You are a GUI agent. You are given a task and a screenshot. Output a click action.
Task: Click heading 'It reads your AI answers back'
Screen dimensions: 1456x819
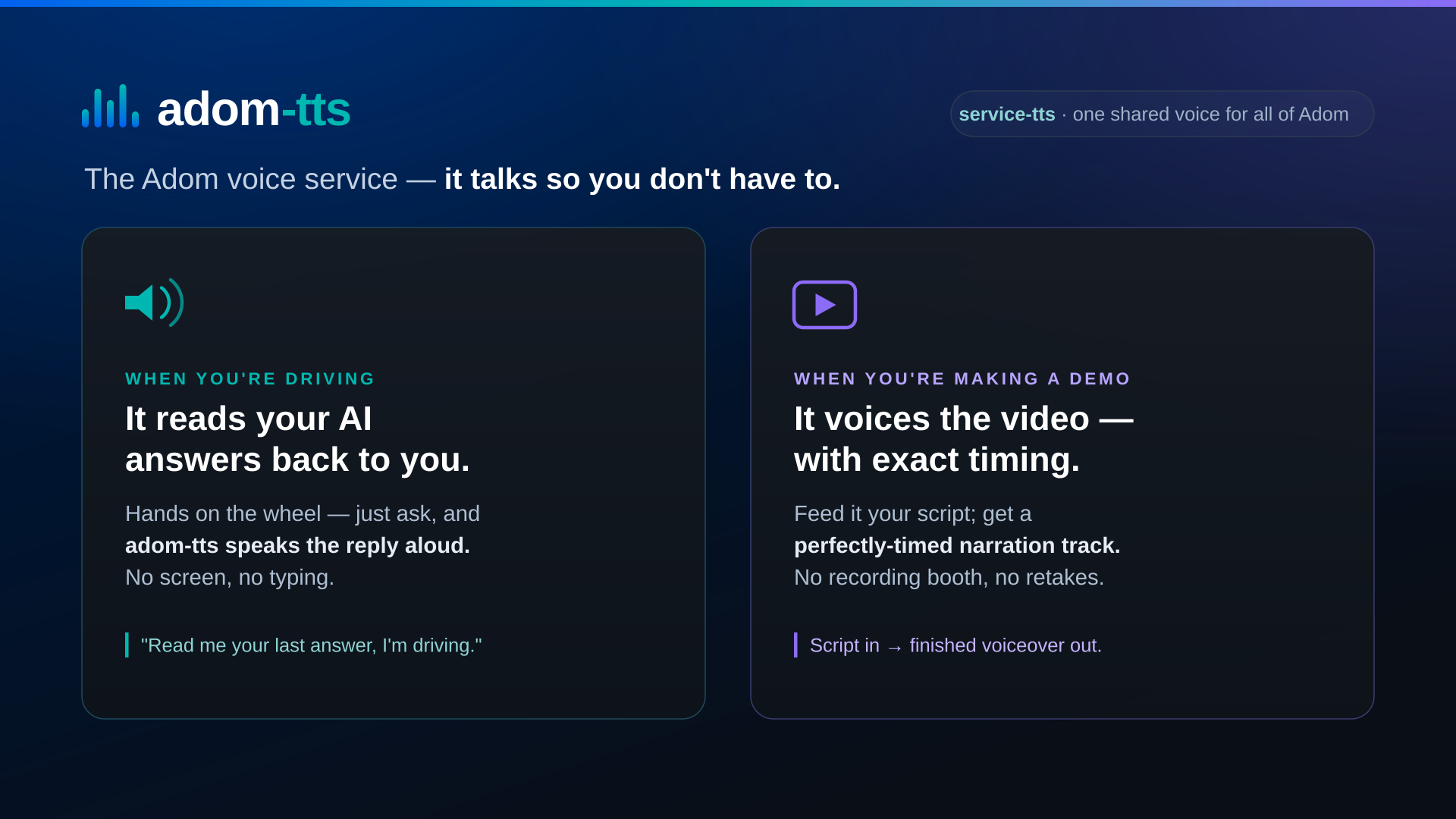click(297, 439)
